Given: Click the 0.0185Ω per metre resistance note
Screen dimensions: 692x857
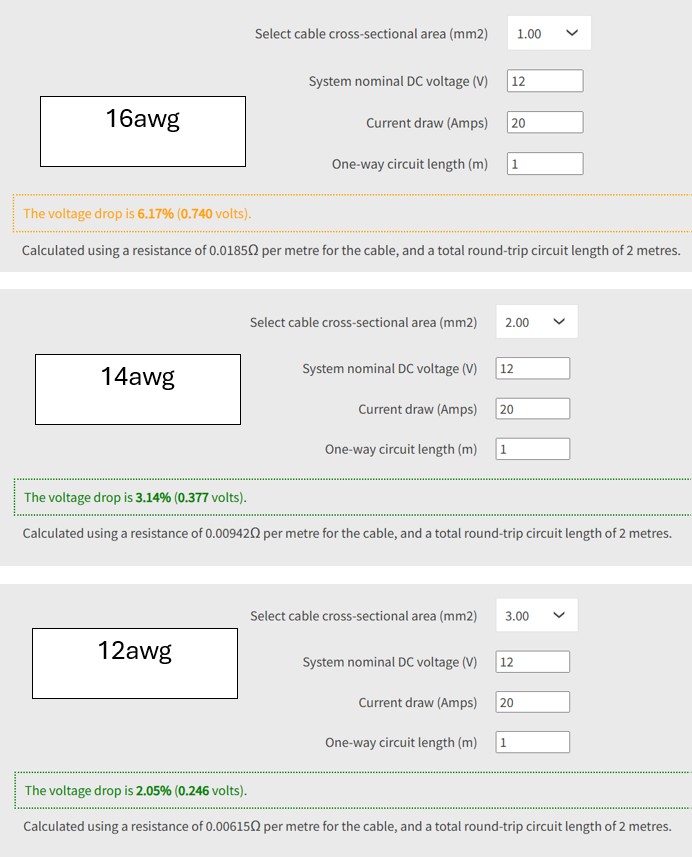Looking at the screenshot, I should (x=350, y=250).
